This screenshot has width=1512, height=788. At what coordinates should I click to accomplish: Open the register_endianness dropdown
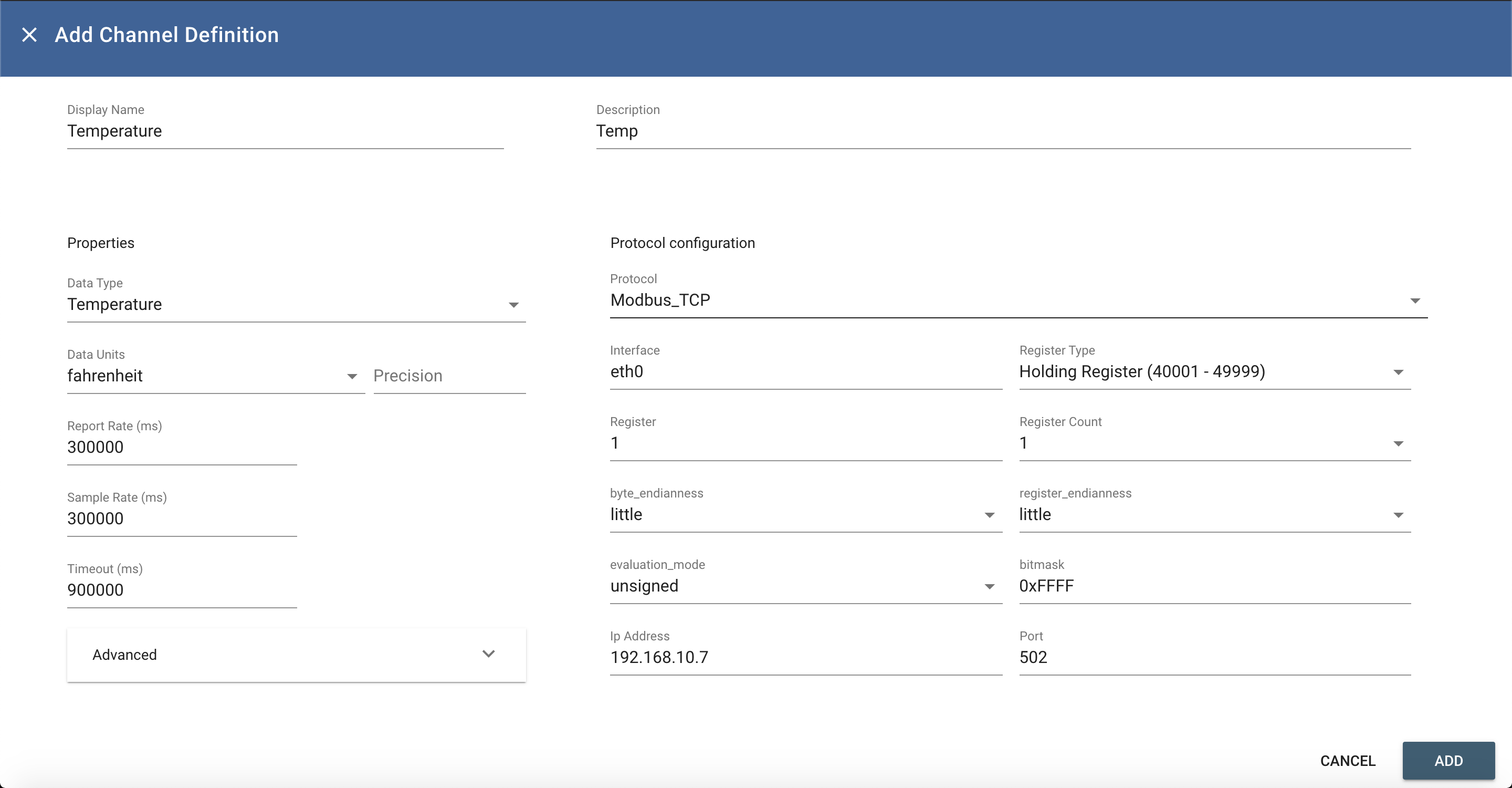coord(1215,514)
